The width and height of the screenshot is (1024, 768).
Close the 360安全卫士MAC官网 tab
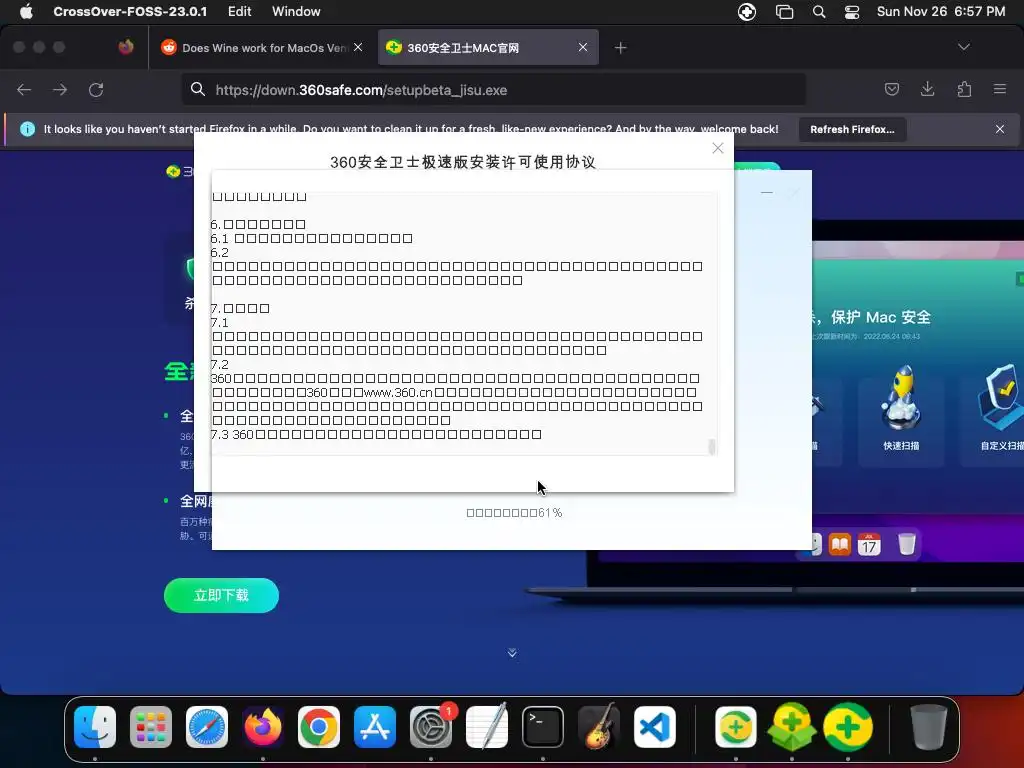click(x=583, y=47)
